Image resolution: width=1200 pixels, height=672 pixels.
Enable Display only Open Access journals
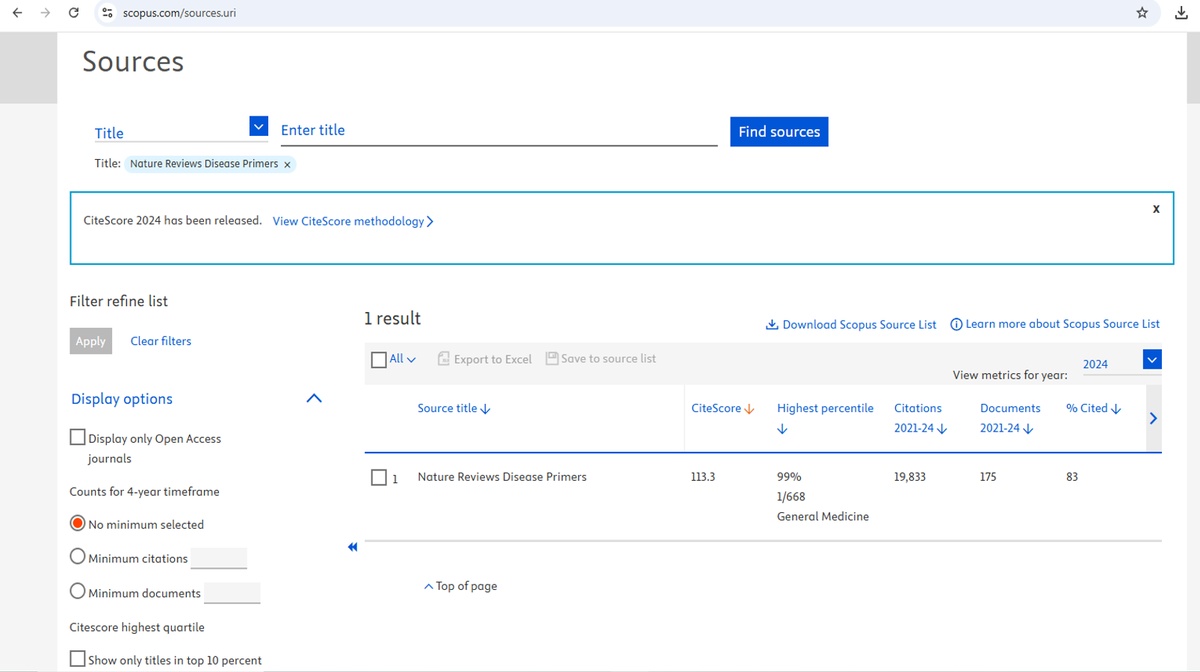click(x=78, y=437)
